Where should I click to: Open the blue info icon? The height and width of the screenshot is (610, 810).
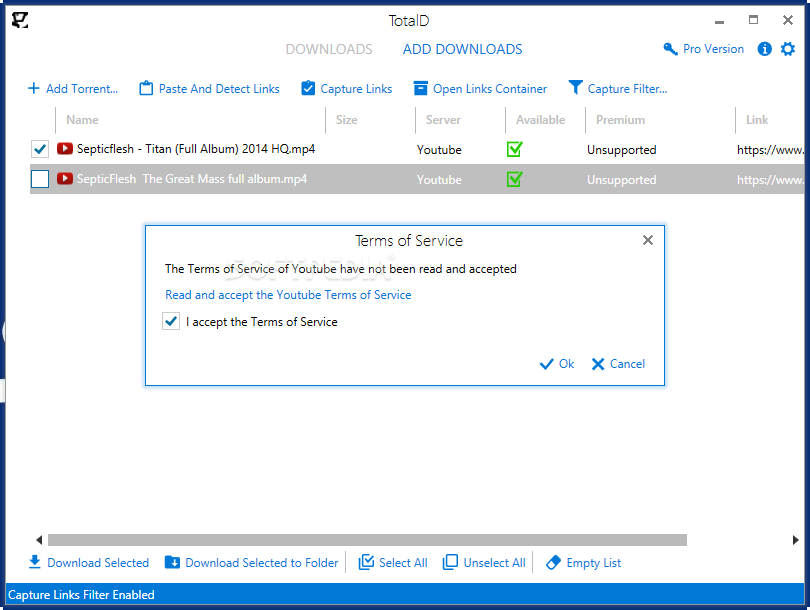(765, 49)
